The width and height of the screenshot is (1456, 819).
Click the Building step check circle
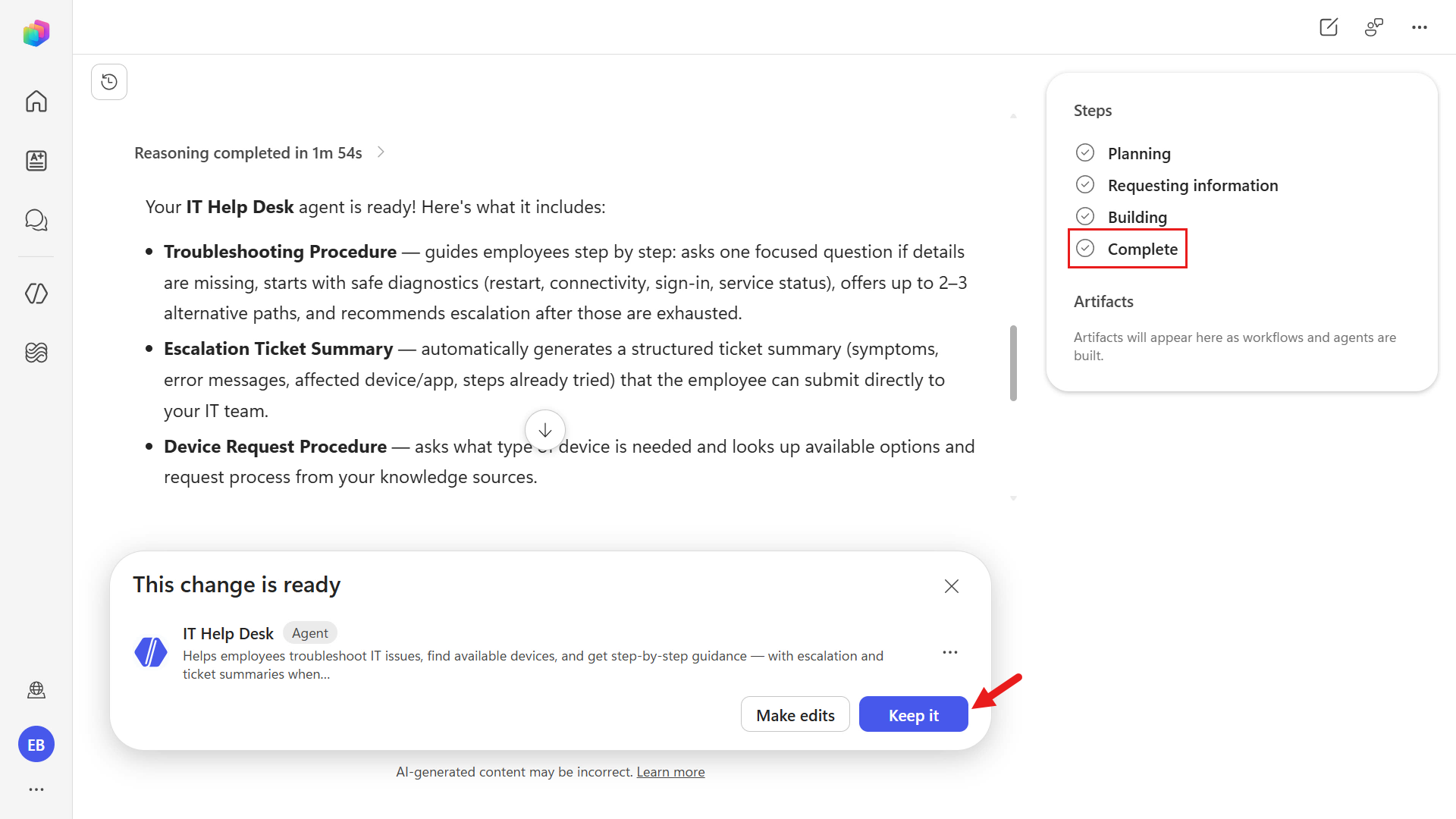pos(1085,217)
